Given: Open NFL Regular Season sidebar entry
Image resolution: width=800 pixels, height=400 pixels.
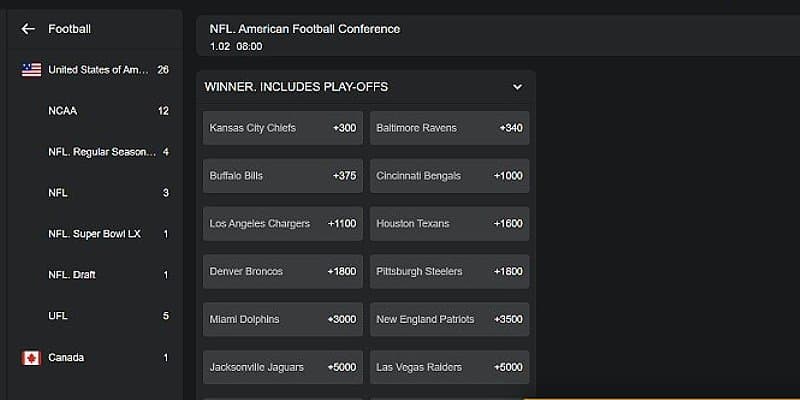Looking at the screenshot, I should [101, 152].
